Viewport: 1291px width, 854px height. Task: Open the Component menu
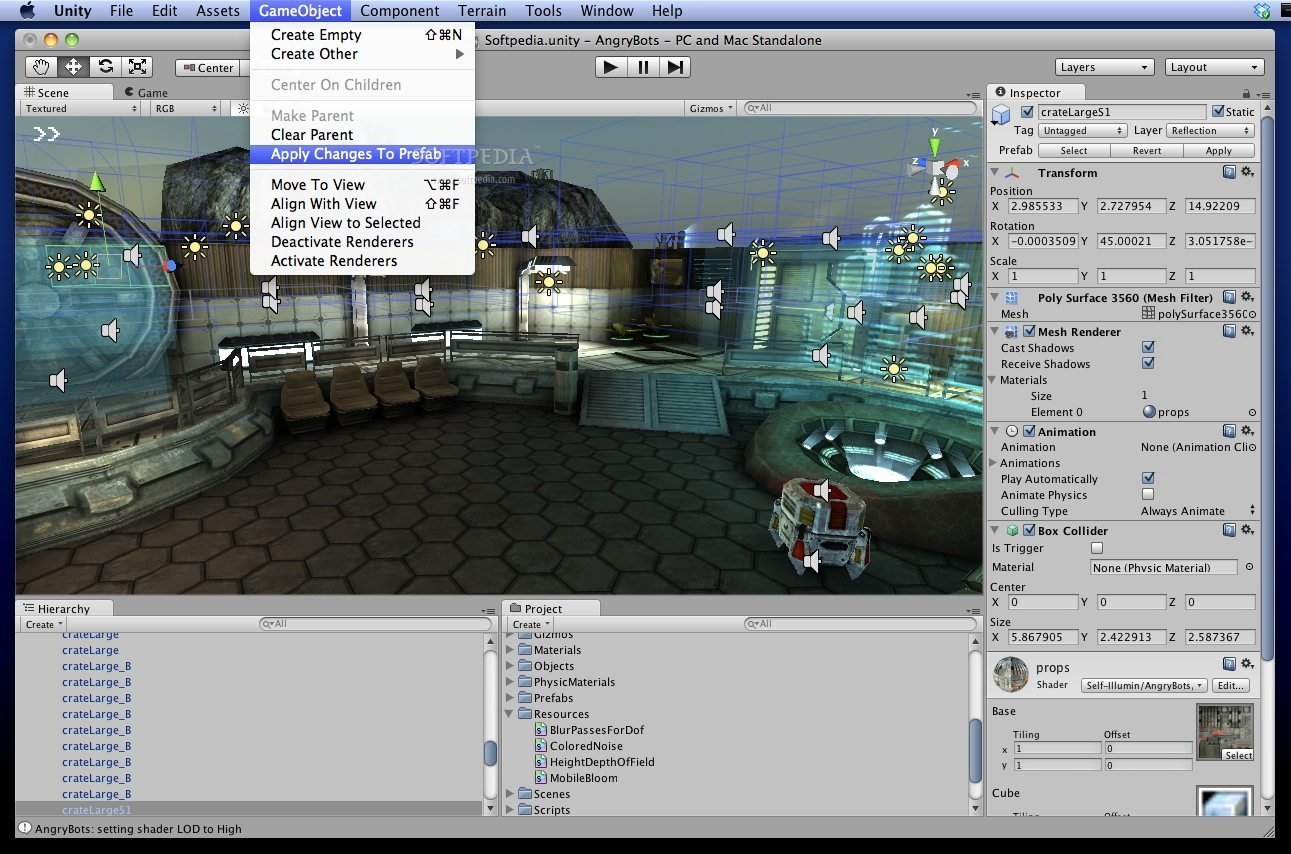(x=399, y=11)
